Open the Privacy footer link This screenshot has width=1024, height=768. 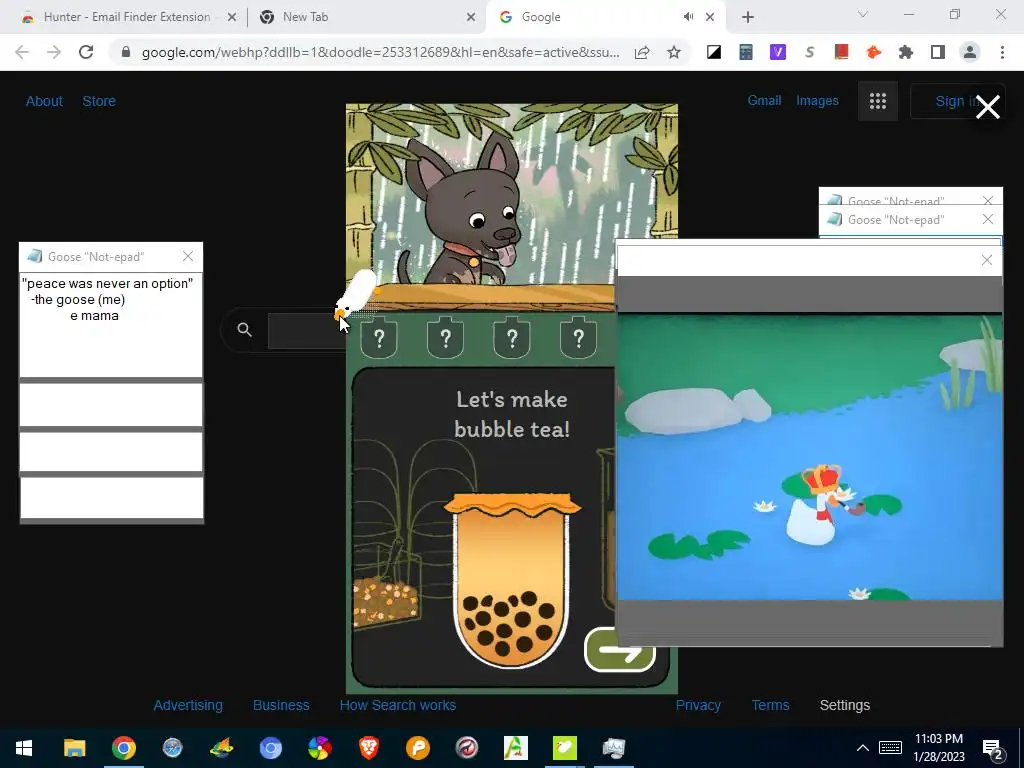pyautogui.click(x=698, y=705)
